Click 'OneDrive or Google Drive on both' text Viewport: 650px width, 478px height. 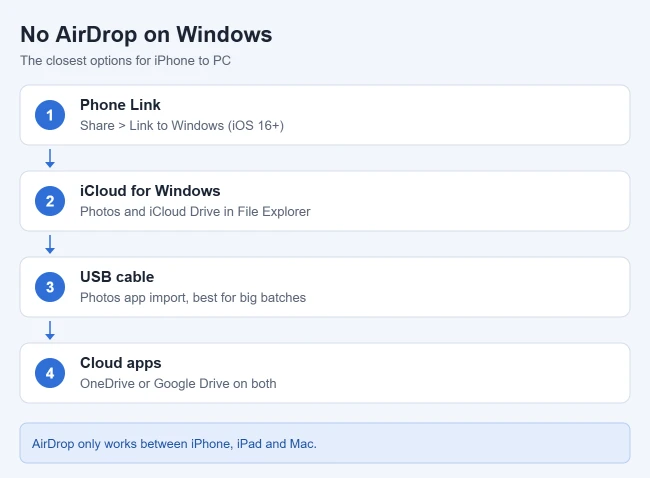178,384
